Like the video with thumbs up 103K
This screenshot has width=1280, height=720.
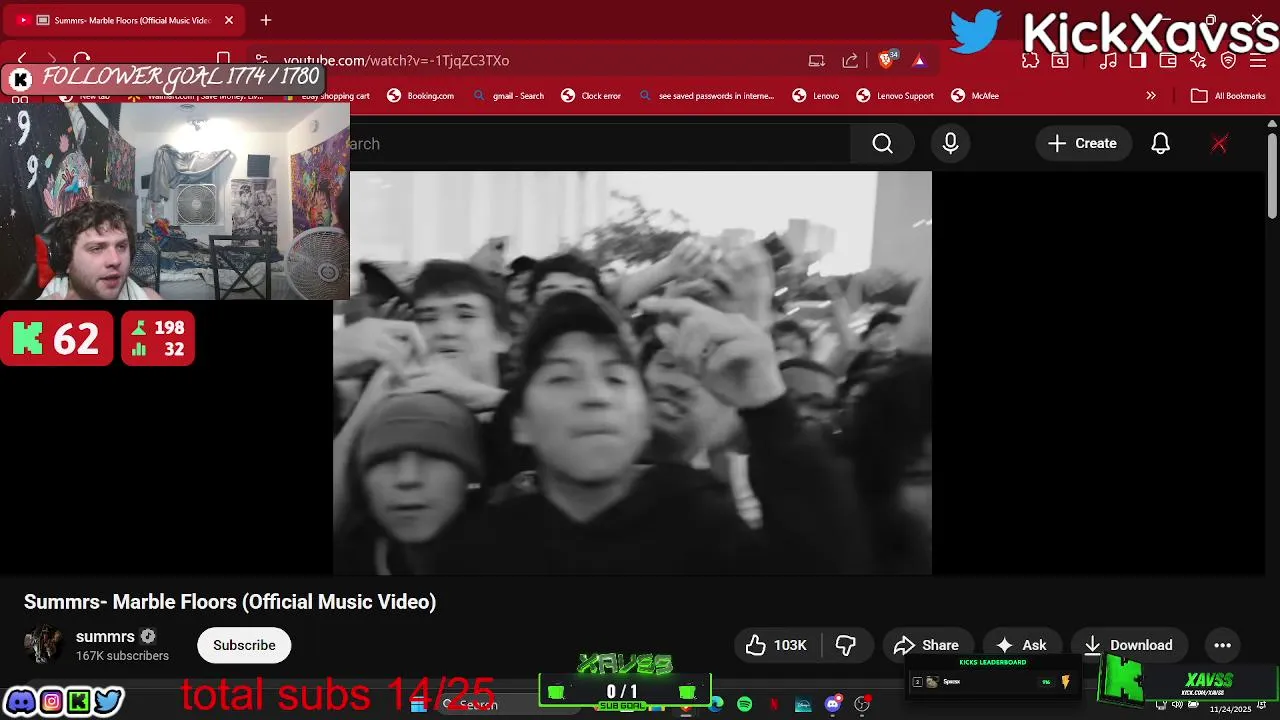[x=777, y=645]
